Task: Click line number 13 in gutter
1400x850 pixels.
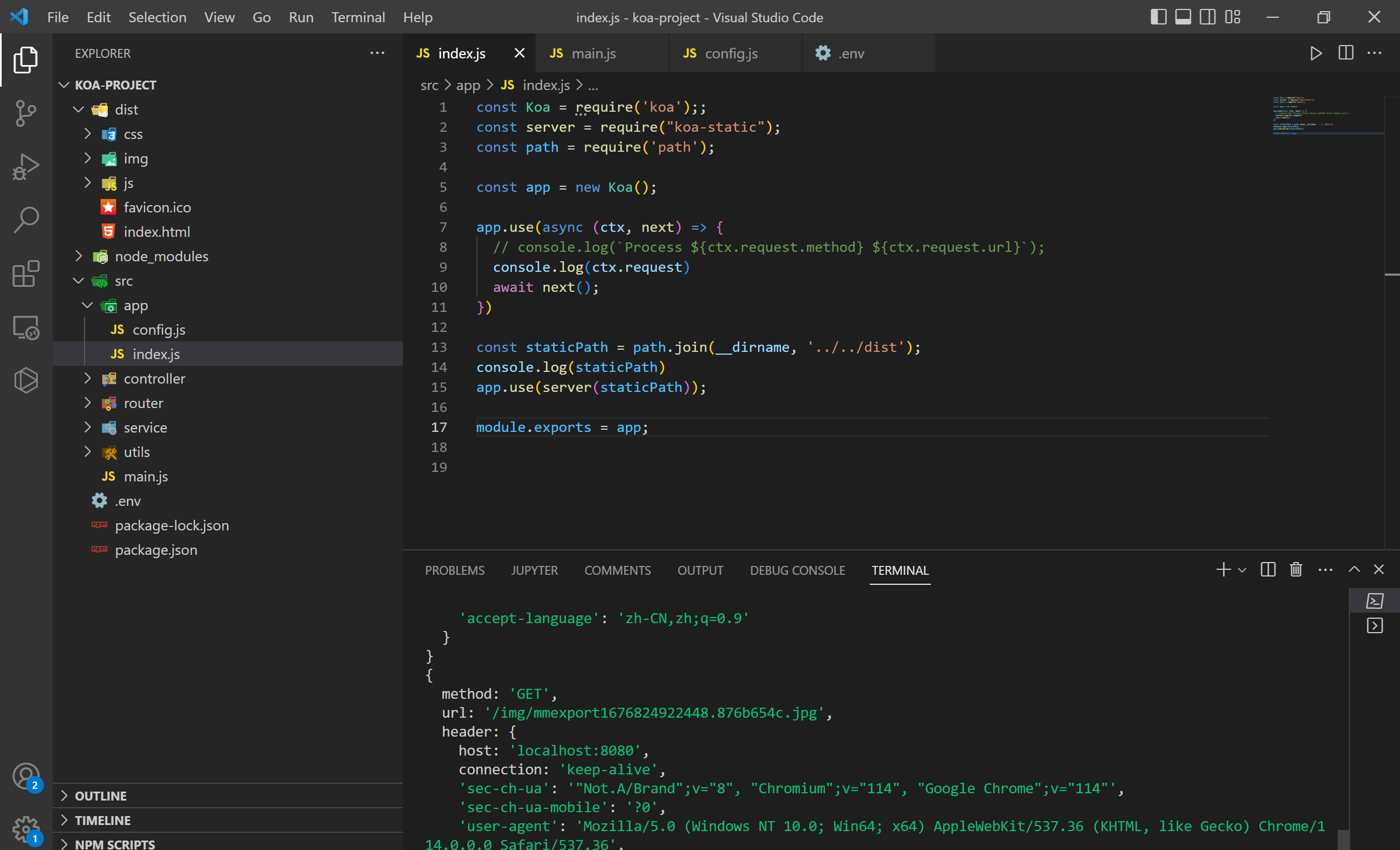Action: (439, 347)
